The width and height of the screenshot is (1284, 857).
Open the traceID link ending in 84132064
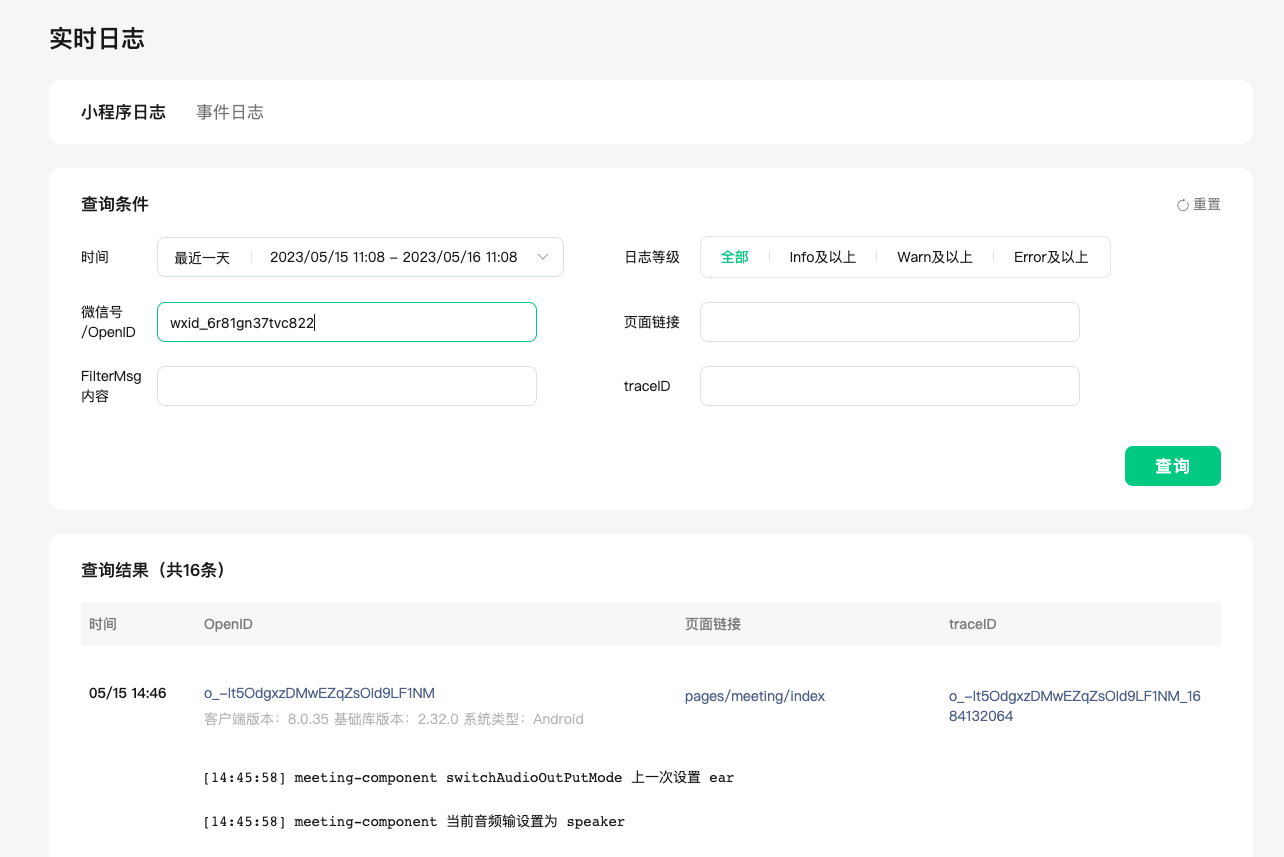click(1075, 706)
